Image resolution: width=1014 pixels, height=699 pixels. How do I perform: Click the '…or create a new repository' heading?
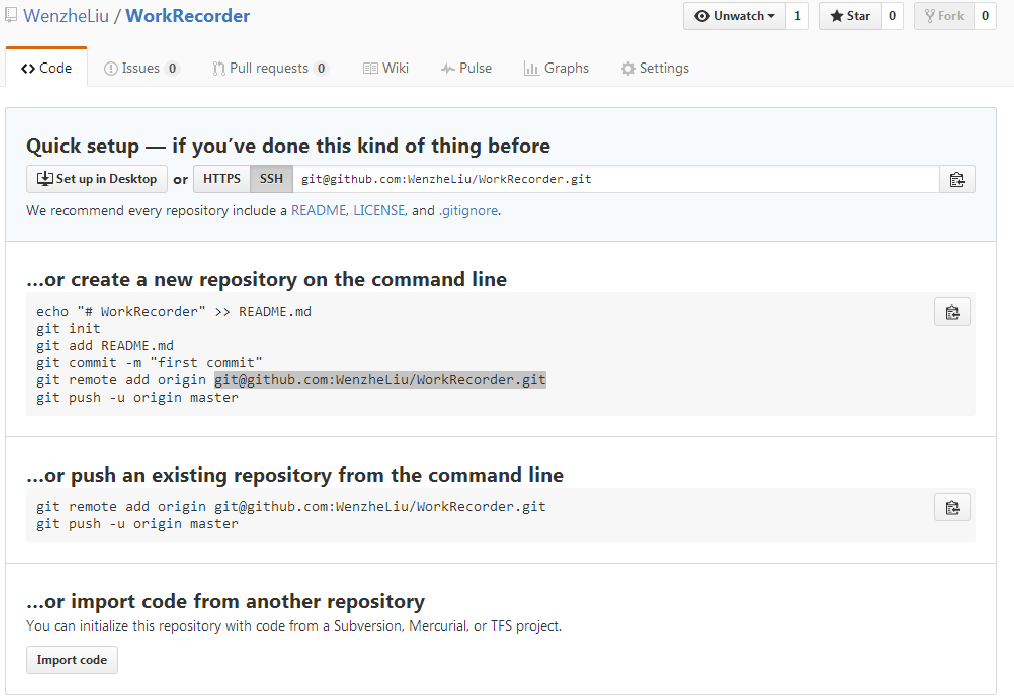(266, 279)
